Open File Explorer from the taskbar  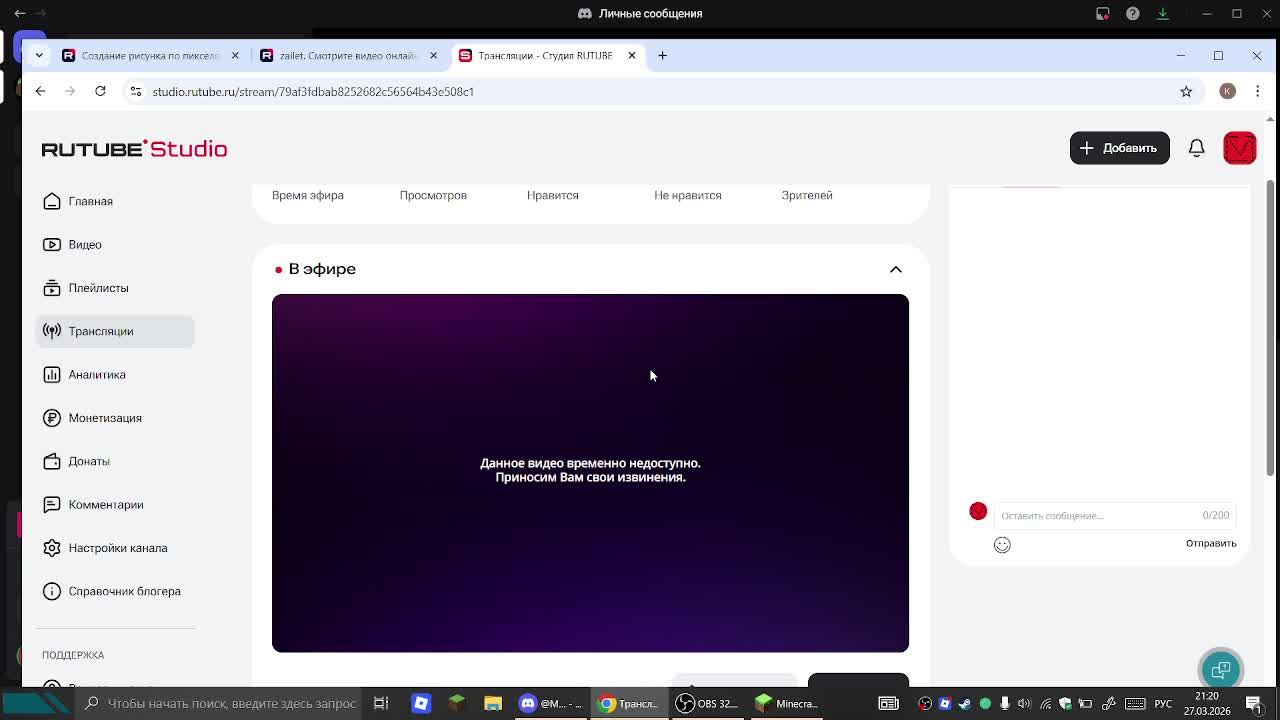tap(493, 703)
